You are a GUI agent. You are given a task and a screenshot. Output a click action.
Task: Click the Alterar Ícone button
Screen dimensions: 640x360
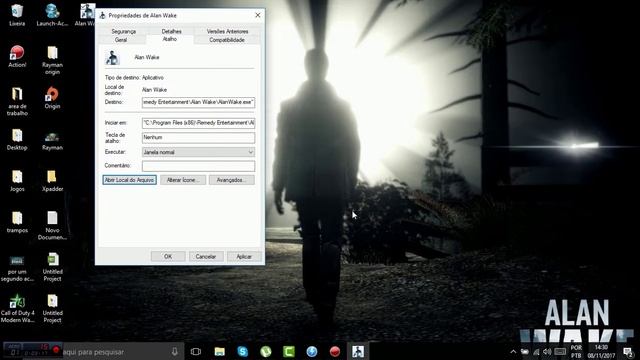coord(182,180)
